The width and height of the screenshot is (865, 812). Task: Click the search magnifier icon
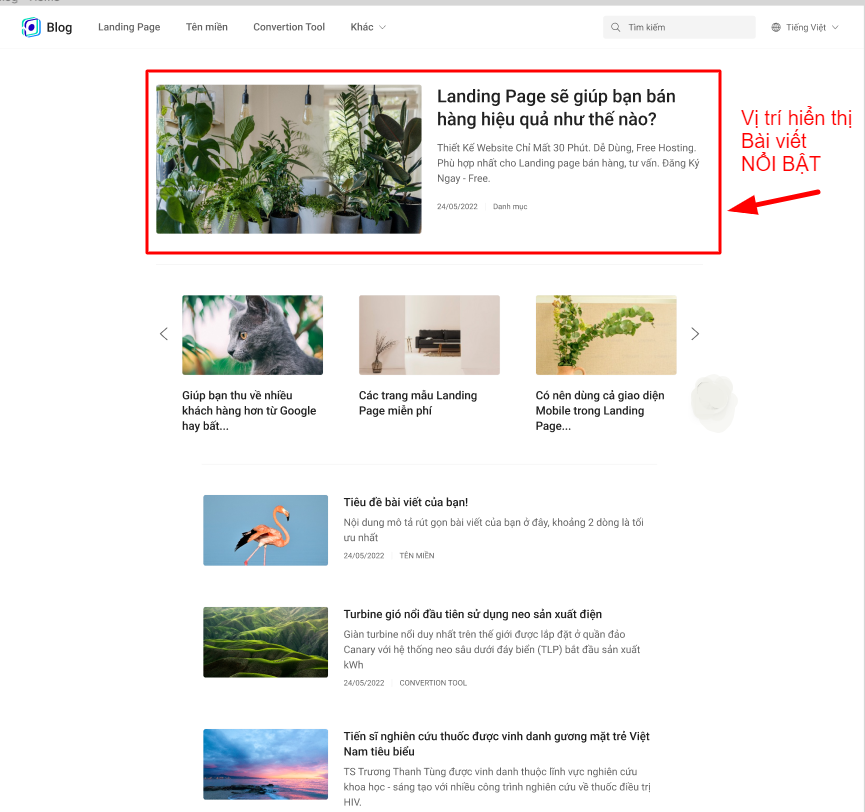click(615, 27)
